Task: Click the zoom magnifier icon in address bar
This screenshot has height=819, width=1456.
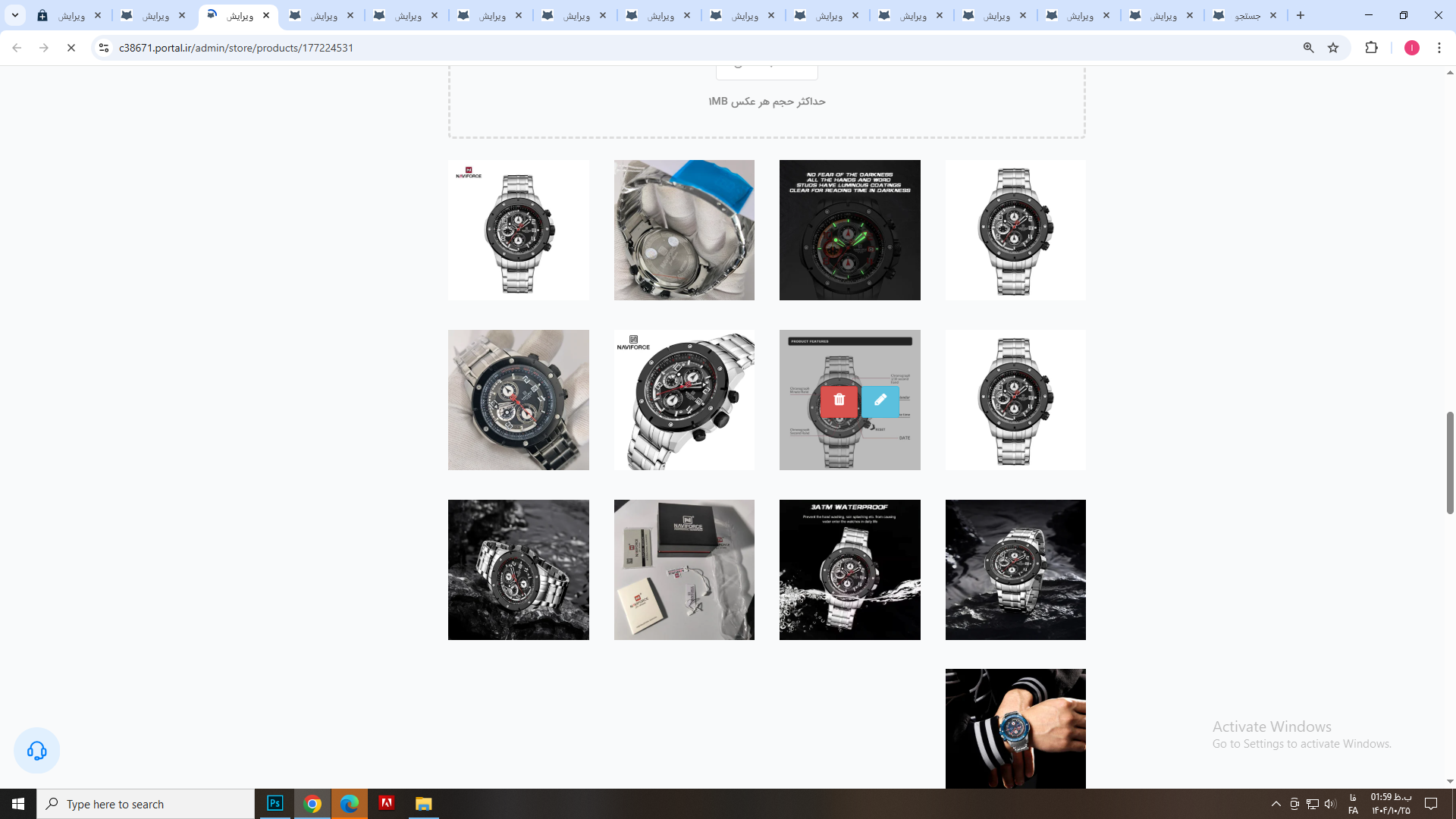Action: (1308, 48)
